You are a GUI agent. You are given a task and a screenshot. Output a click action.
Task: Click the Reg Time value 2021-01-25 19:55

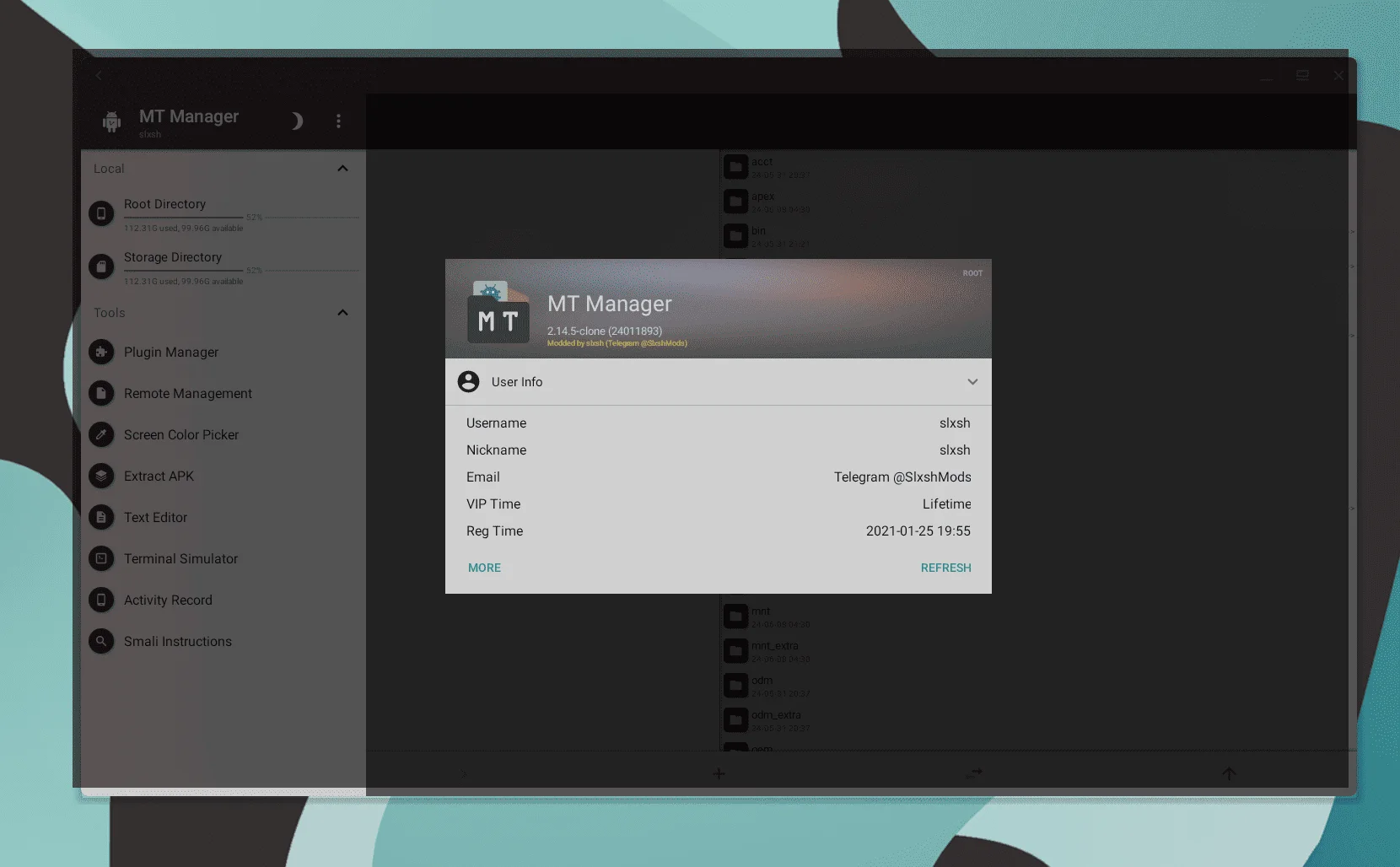[918, 531]
